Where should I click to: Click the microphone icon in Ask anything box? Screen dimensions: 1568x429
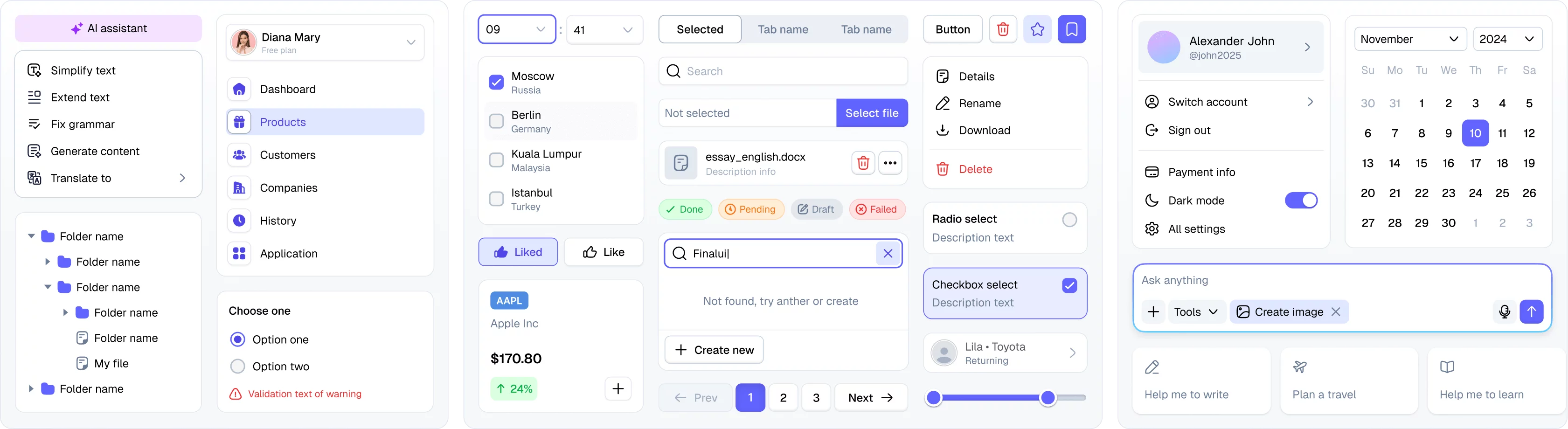pos(1504,311)
